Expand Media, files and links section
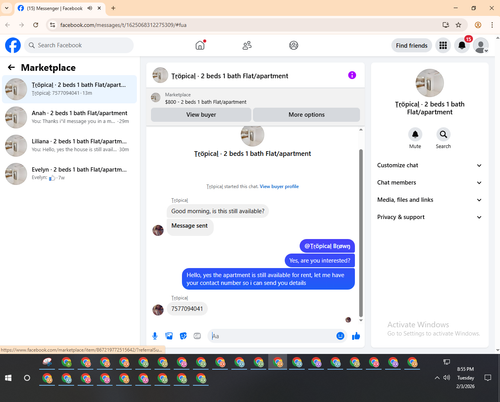The height and width of the screenshot is (402, 500). tap(429, 200)
